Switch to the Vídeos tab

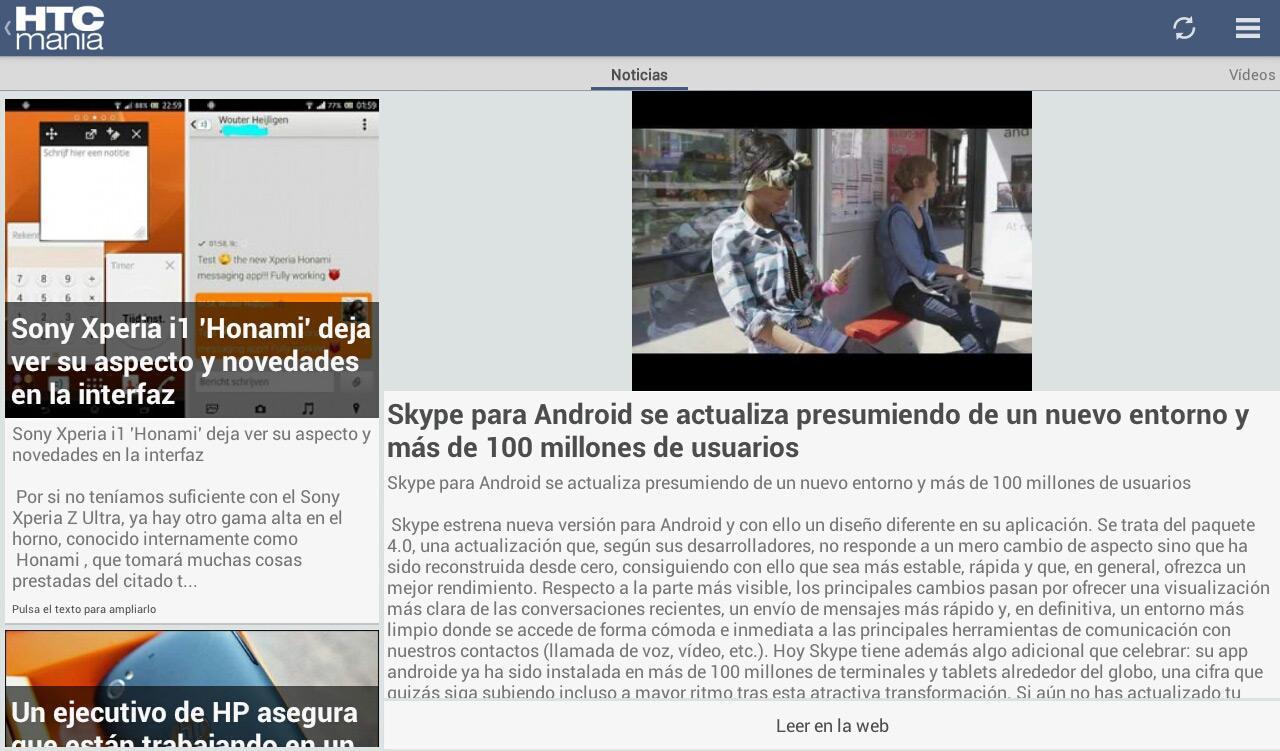[1252, 75]
